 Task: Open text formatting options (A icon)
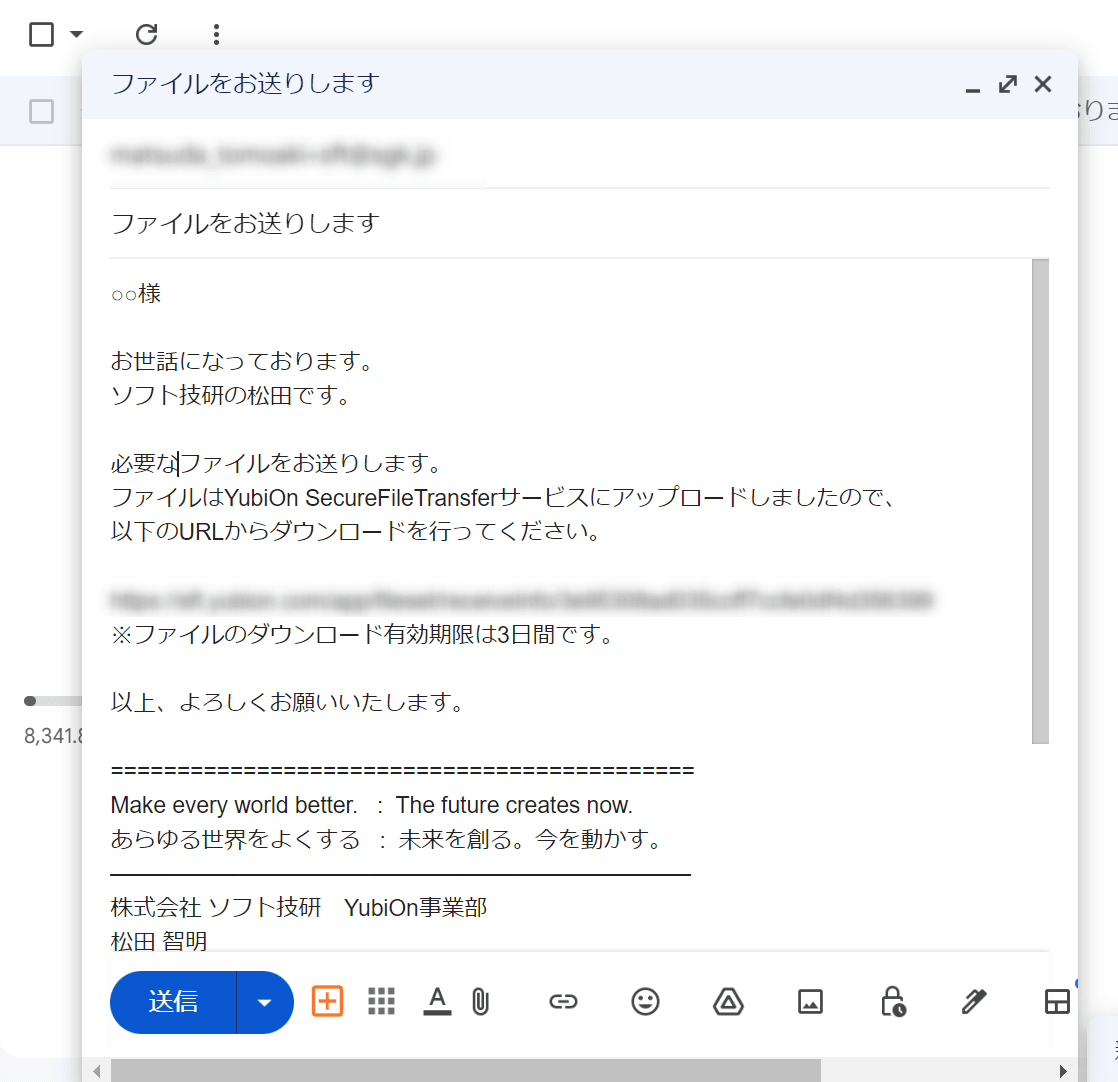(x=437, y=1001)
